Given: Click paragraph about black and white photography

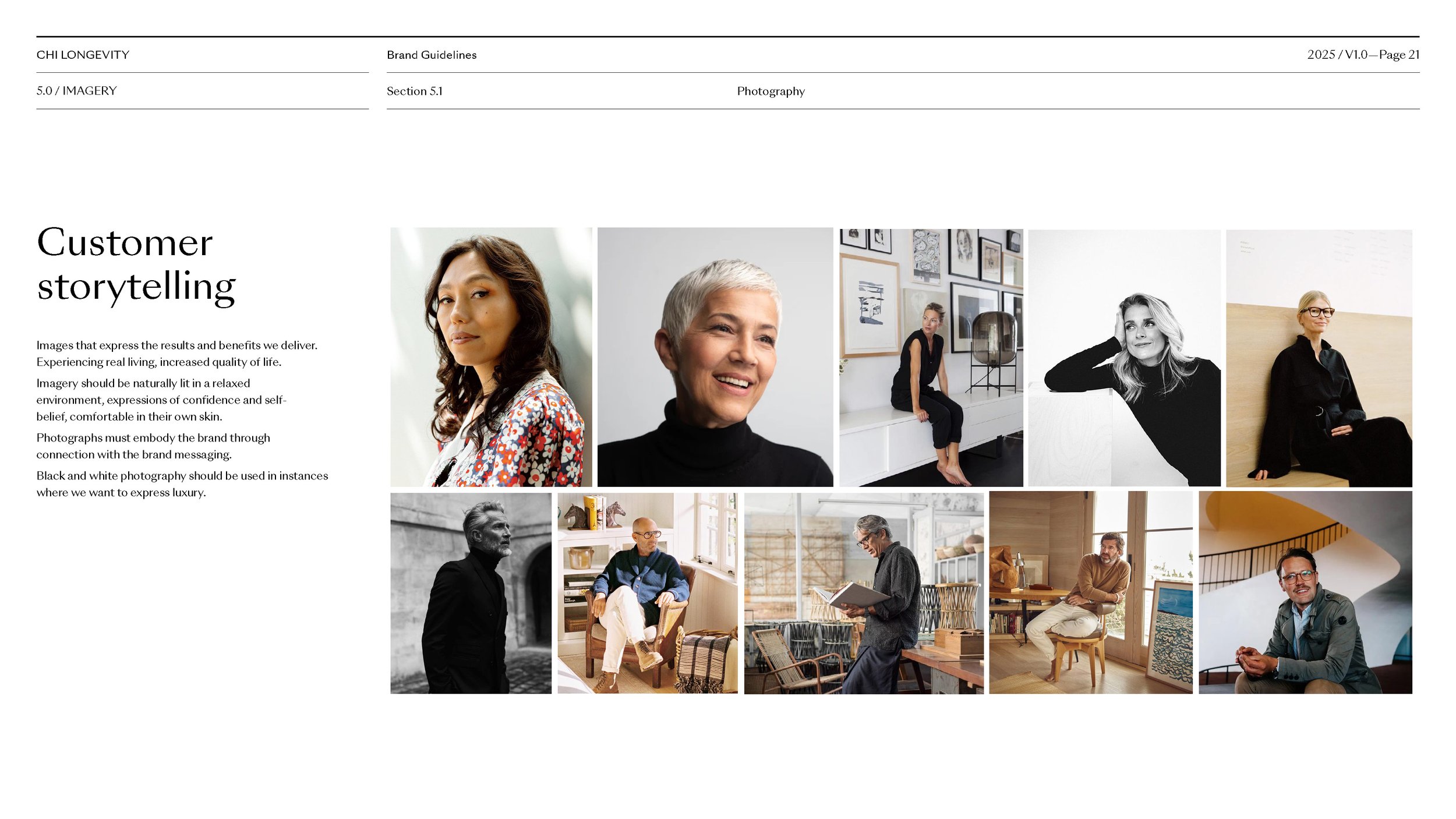Looking at the screenshot, I should (182, 484).
